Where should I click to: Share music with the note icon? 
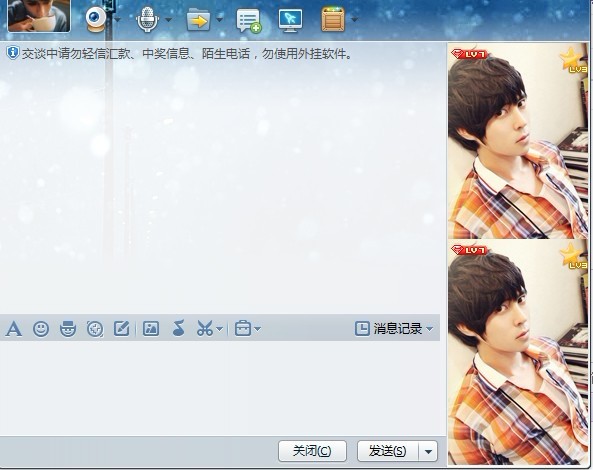tap(178, 328)
